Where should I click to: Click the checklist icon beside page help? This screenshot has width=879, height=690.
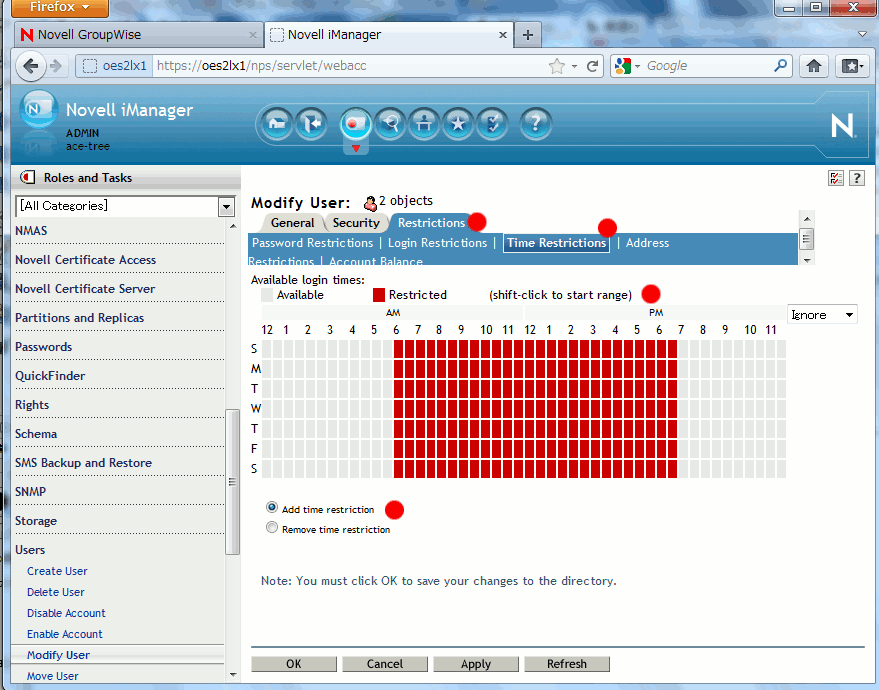coord(836,178)
